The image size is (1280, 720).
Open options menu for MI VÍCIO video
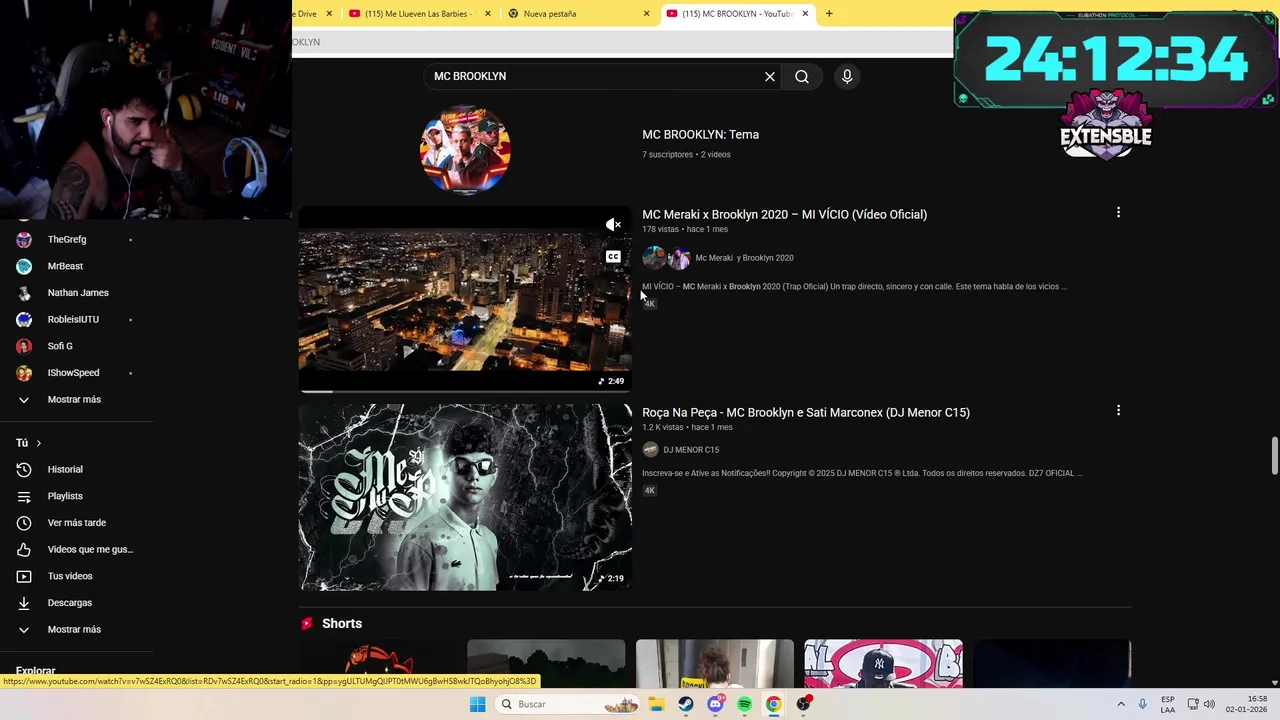point(1118,212)
